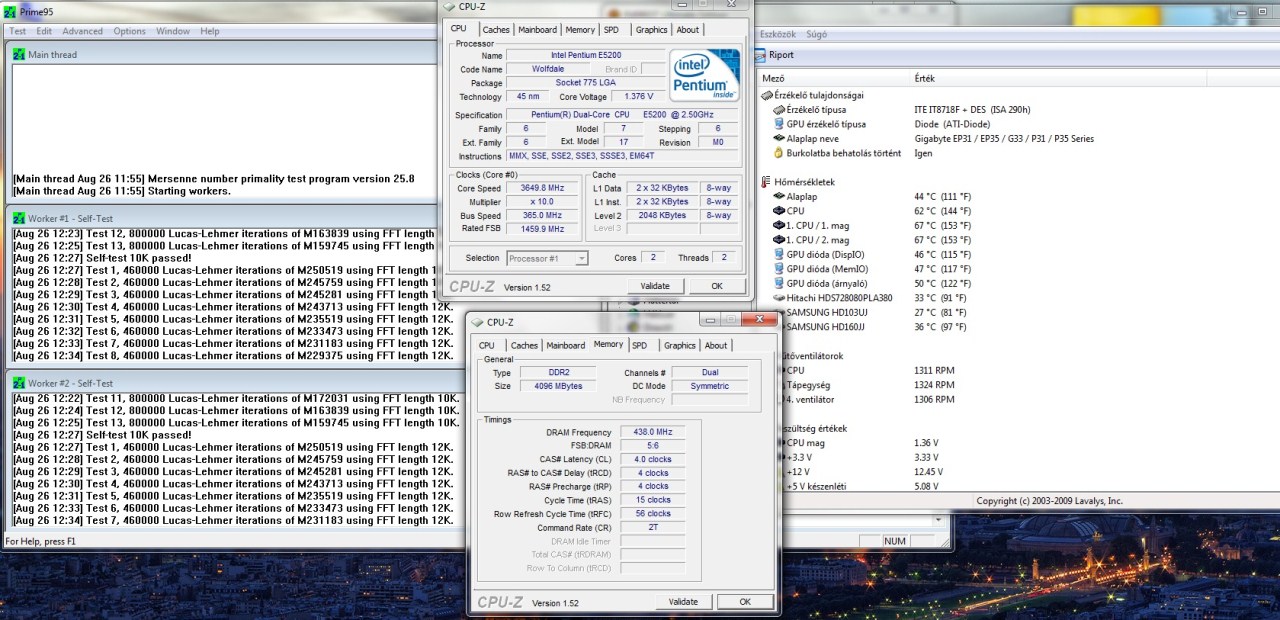1280x620 pixels.
Task: Click the lock icon beside Burkolatba behatolás történt
Action: (x=779, y=153)
